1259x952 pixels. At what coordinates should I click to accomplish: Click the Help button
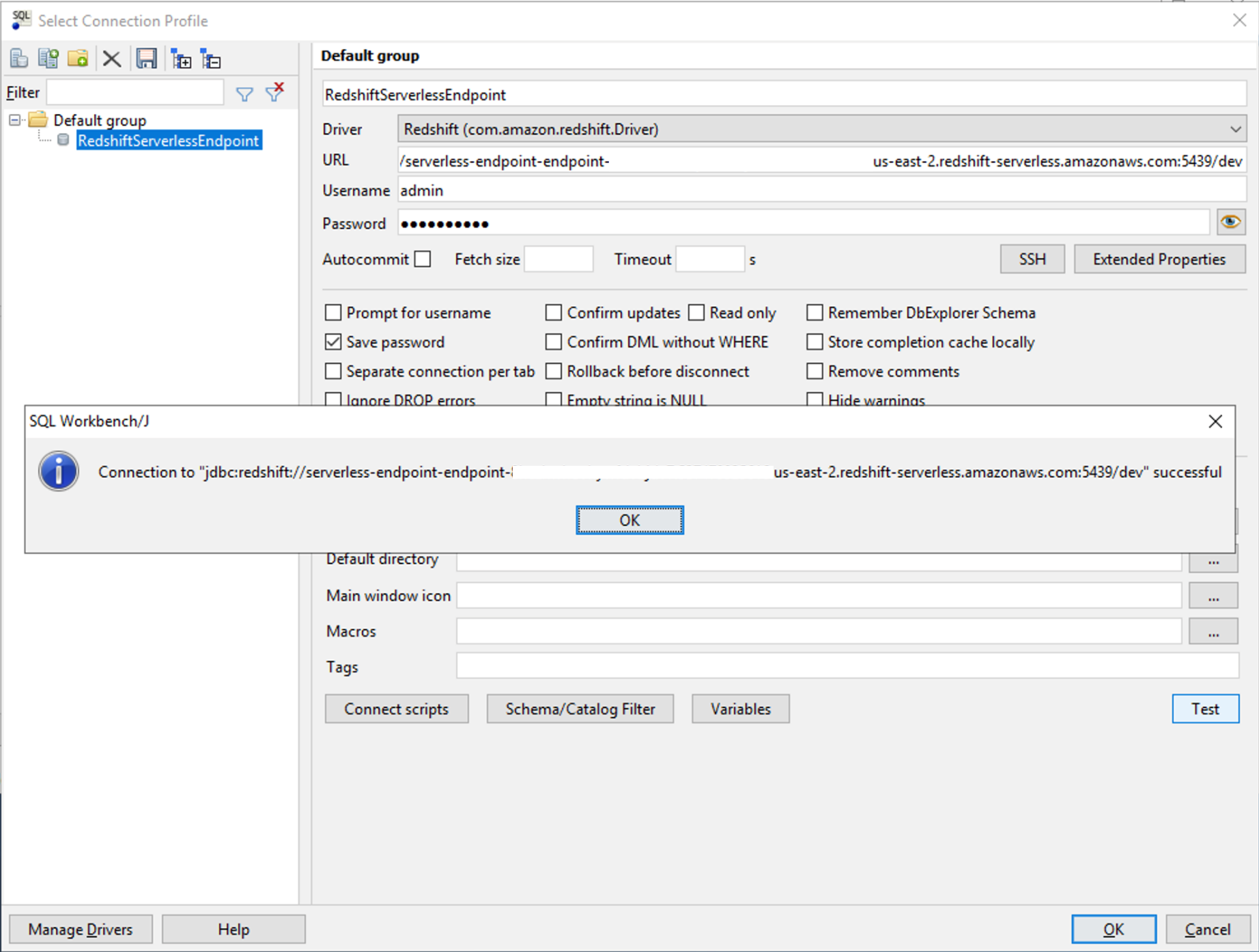(234, 929)
